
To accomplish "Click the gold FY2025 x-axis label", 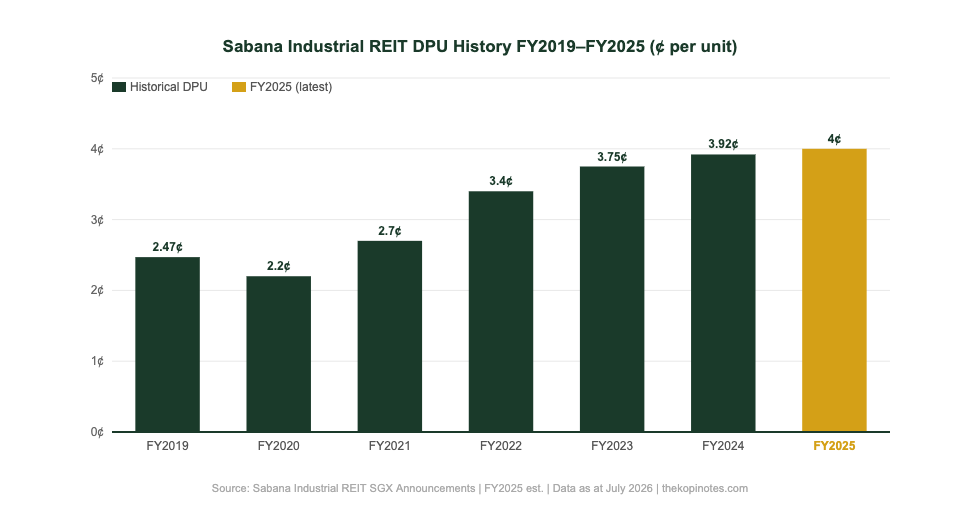I will tap(834, 446).
